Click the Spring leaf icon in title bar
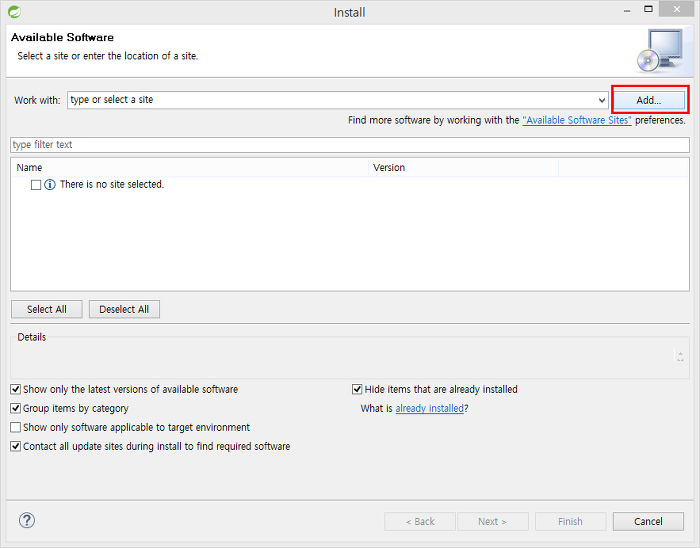Image resolution: width=700 pixels, height=548 pixels. (x=14, y=12)
